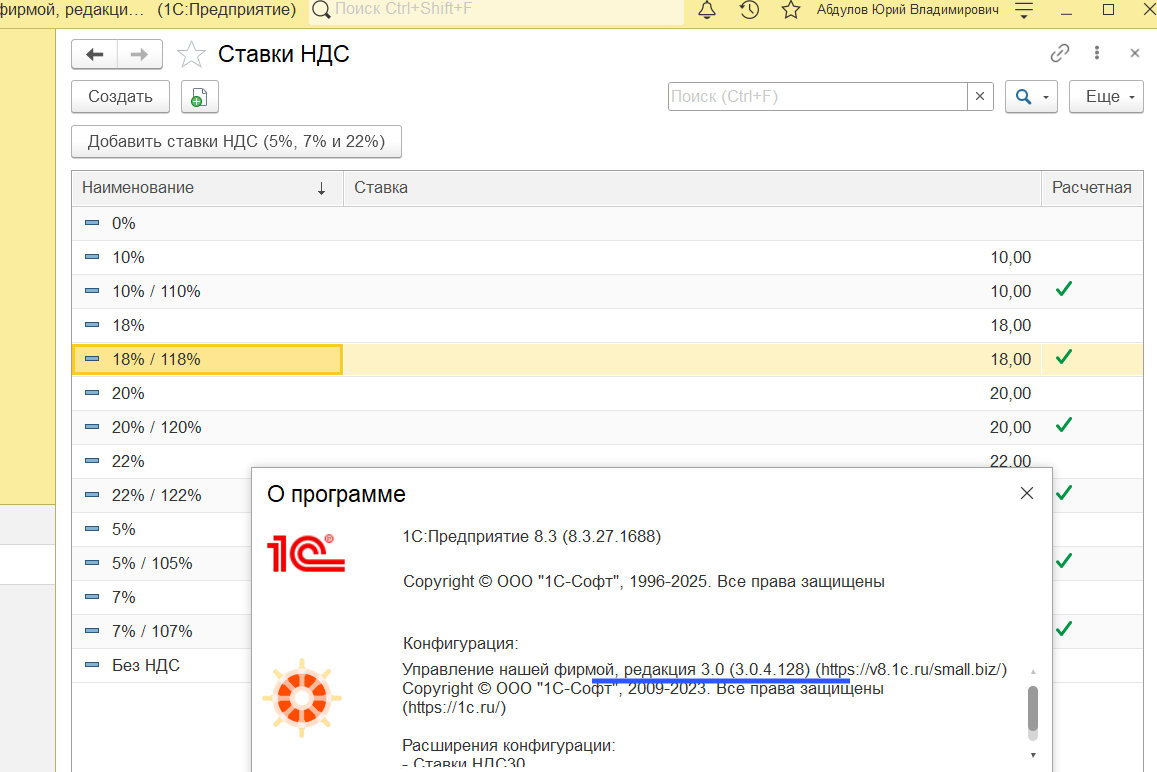The width and height of the screenshot is (1157, 772).
Task: Select the 0% rate row
Action: 607,223
